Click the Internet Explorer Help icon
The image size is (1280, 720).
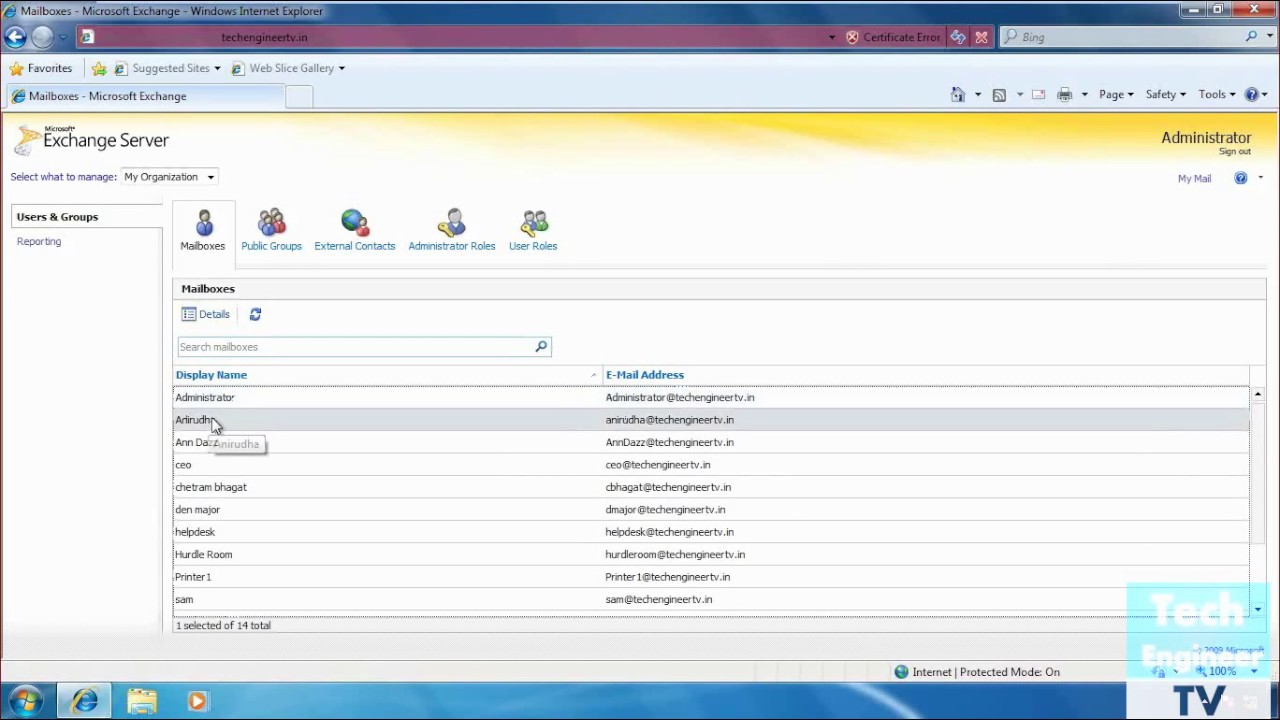pyautogui.click(x=1251, y=94)
